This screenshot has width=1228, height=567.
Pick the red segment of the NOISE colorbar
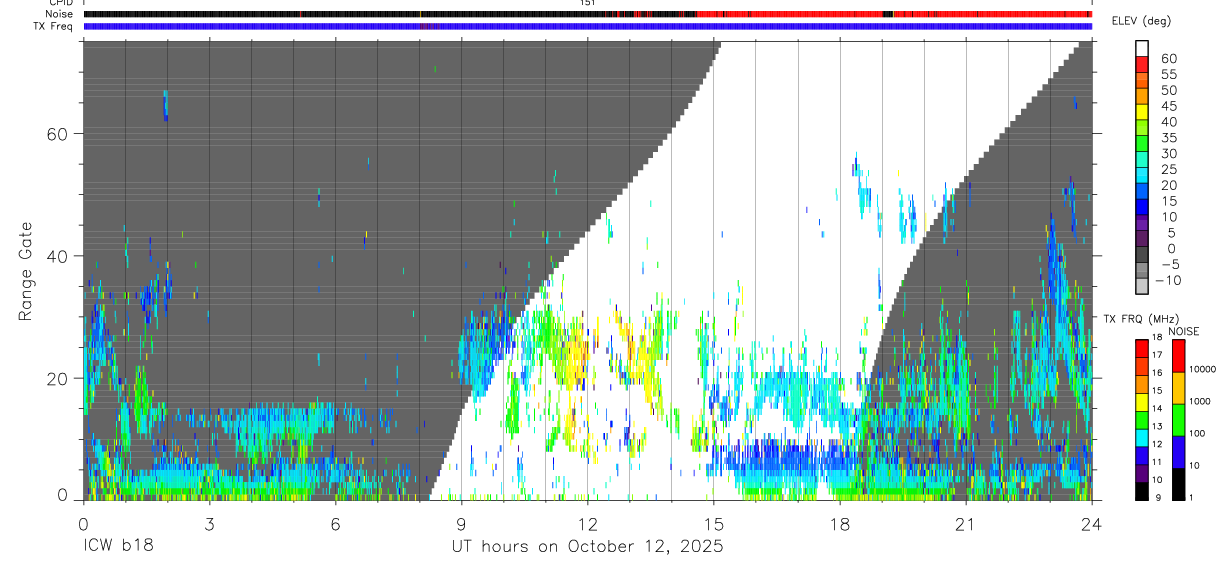click(1178, 356)
